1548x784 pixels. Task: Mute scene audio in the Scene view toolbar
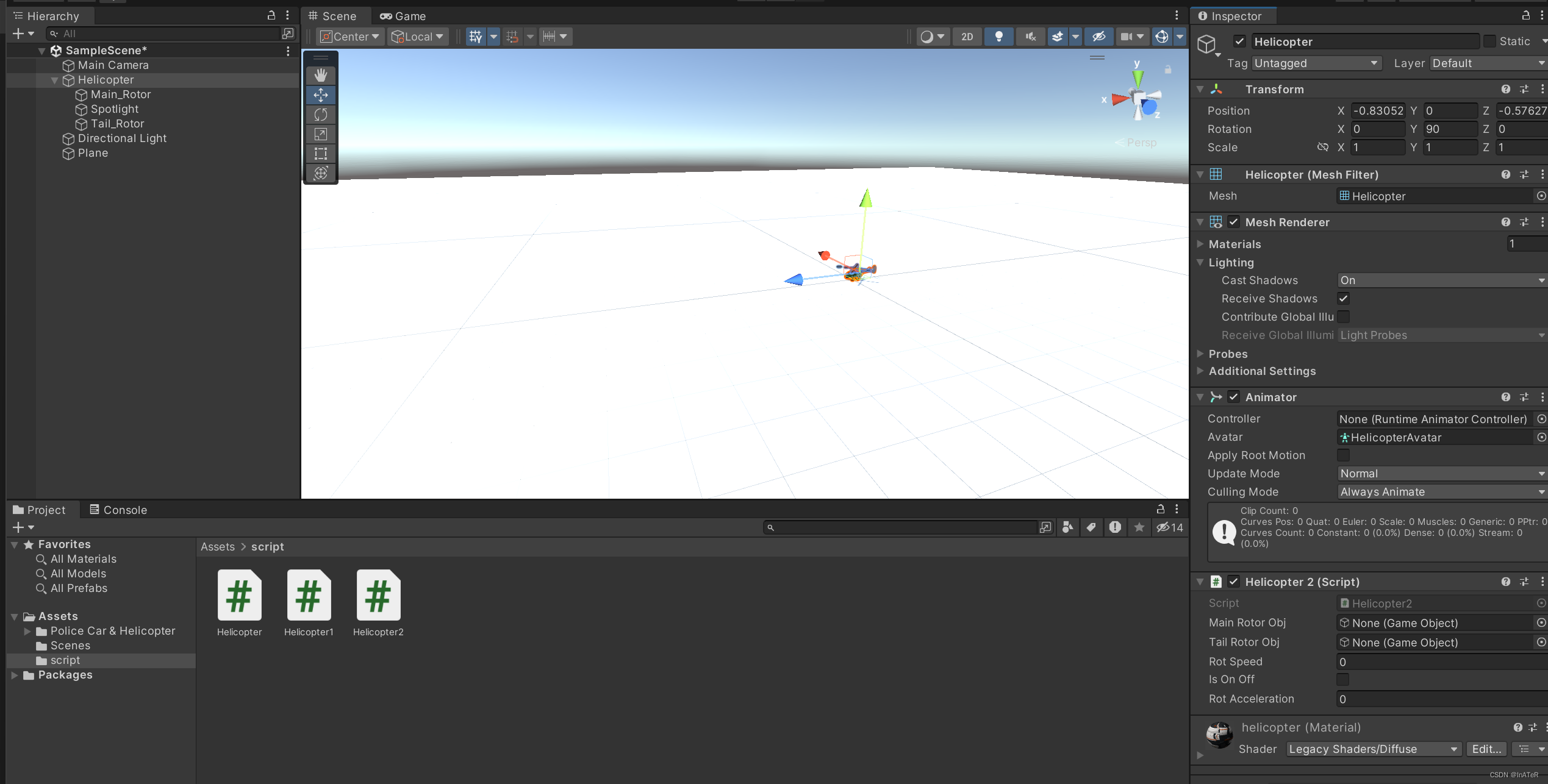point(1030,36)
